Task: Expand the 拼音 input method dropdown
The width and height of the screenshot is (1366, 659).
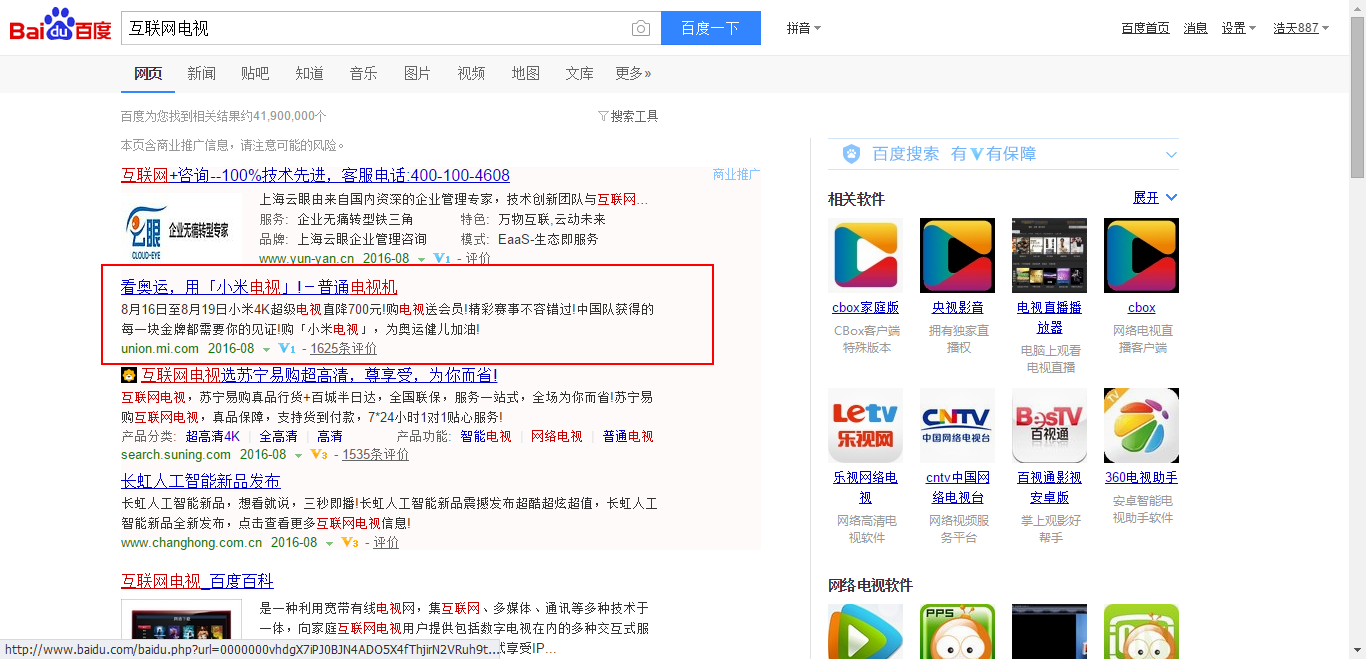Action: tap(804, 28)
